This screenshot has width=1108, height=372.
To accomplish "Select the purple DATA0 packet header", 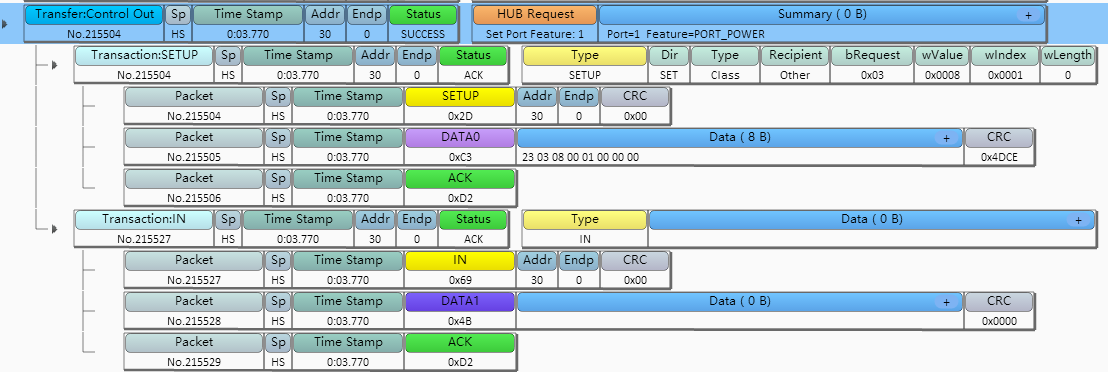I will click(459, 137).
